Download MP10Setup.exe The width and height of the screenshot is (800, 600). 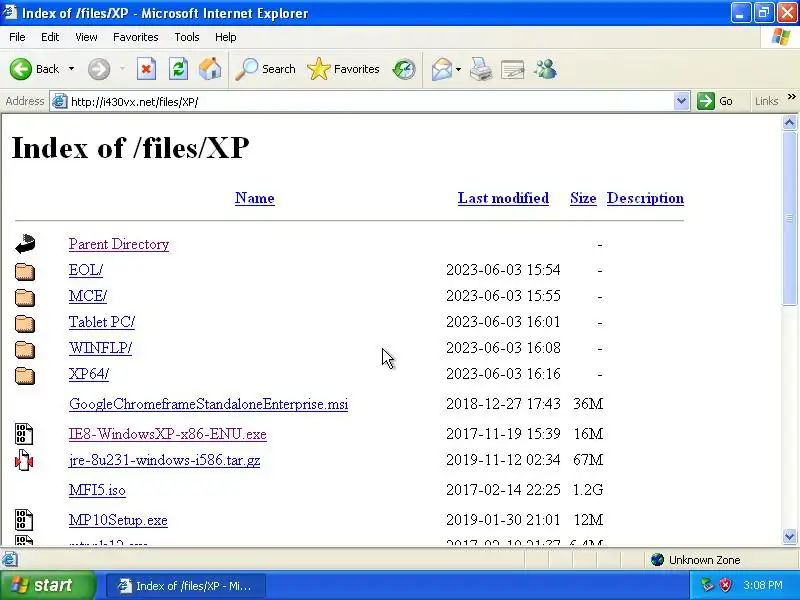pos(118,520)
